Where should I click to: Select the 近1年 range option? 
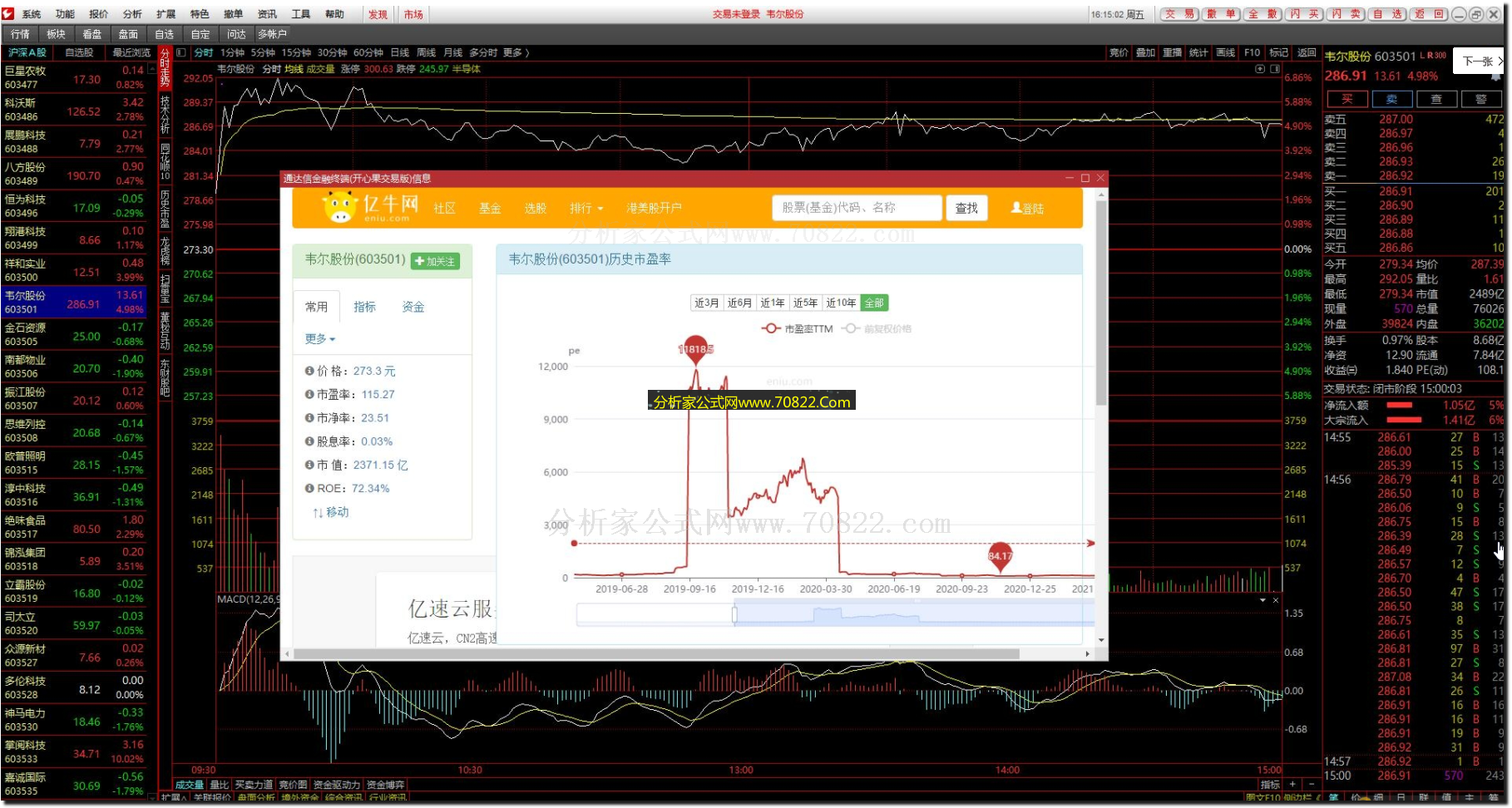[x=772, y=303]
